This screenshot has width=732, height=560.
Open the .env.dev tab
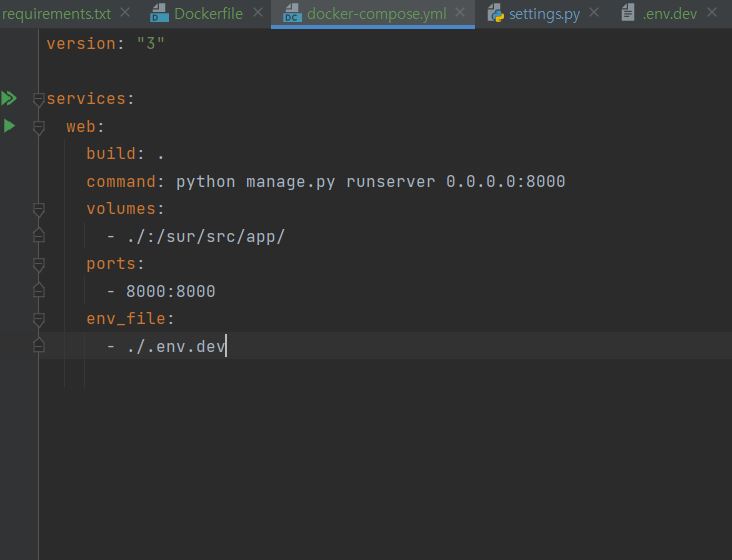(670, 14)
